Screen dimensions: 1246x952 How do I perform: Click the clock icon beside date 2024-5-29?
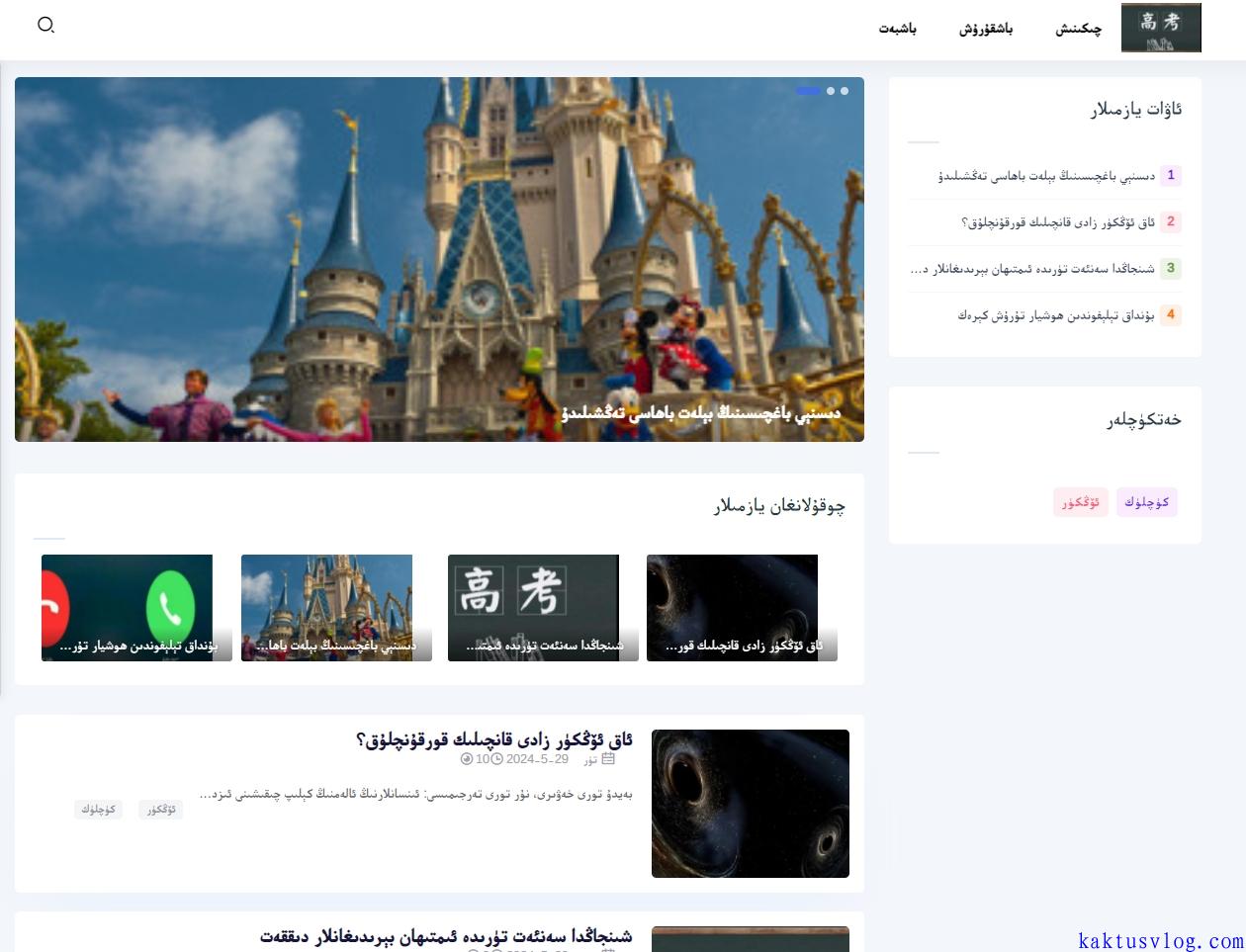pyautogui.click(x=497, y=759)
